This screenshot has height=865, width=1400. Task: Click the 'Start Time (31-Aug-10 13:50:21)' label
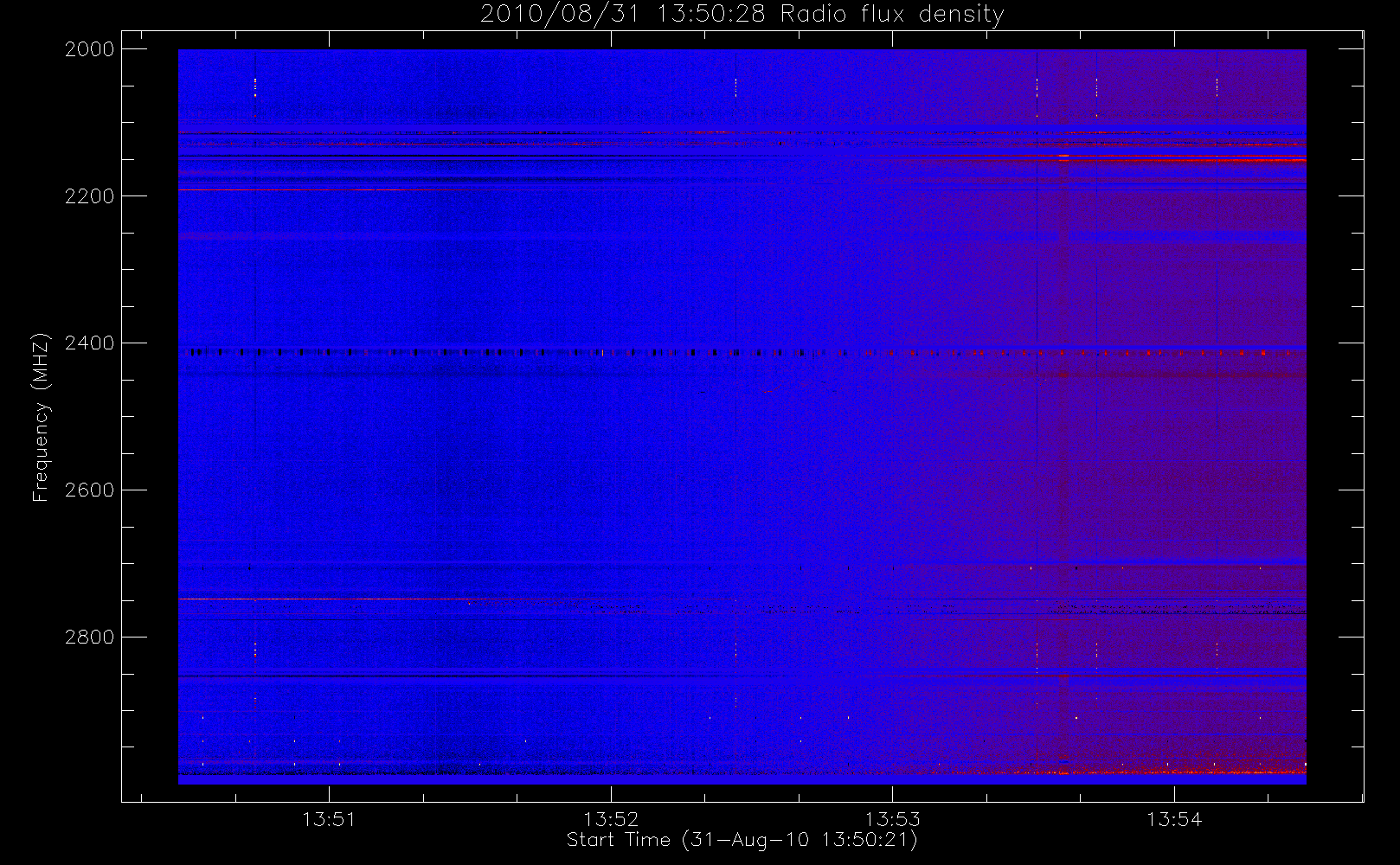click(742, 840)
